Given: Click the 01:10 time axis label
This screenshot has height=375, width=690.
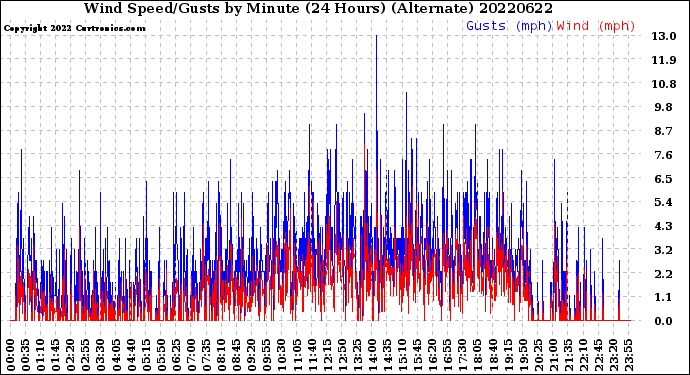Looking at the screenshot, I should pyautogui.click(x=41, y=355).
